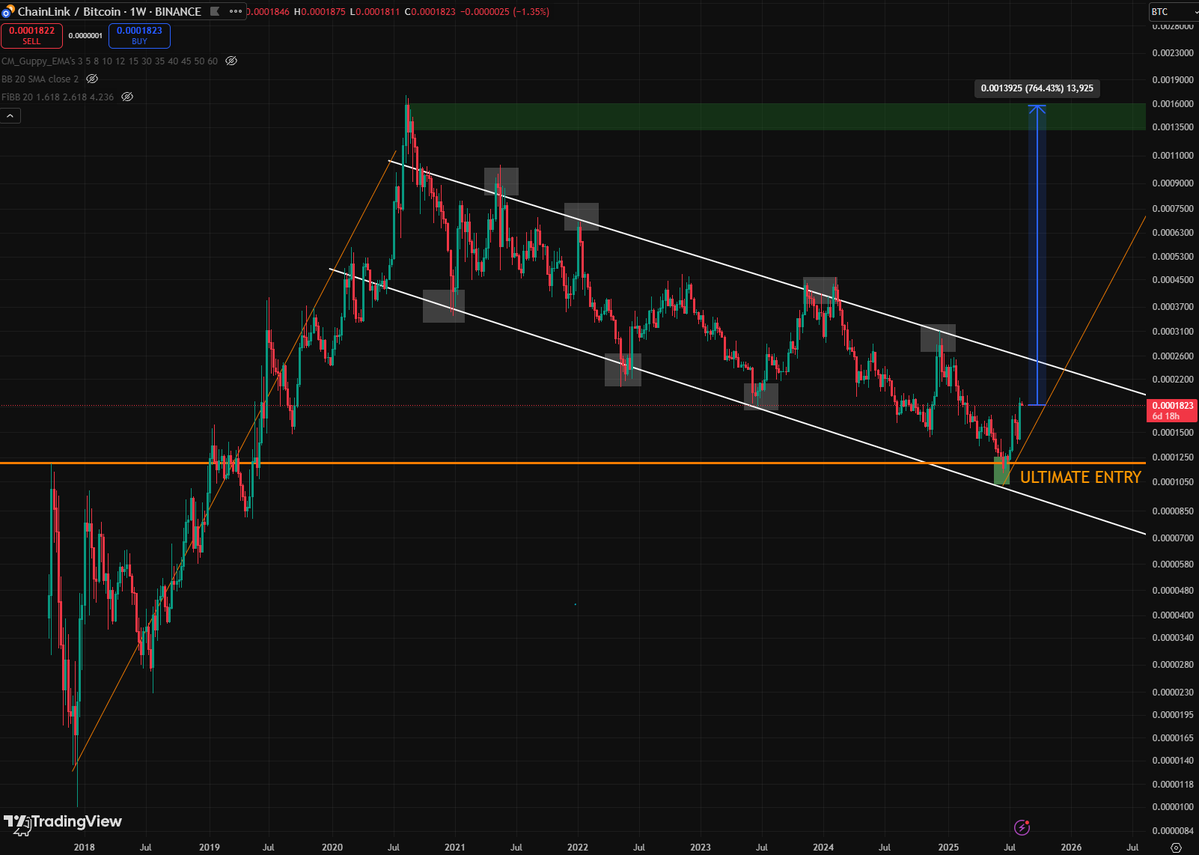Click the 2026 label on the time axis
Image resolution: width=1199 pixels, height=855 pixels.
pos(1071,847)
